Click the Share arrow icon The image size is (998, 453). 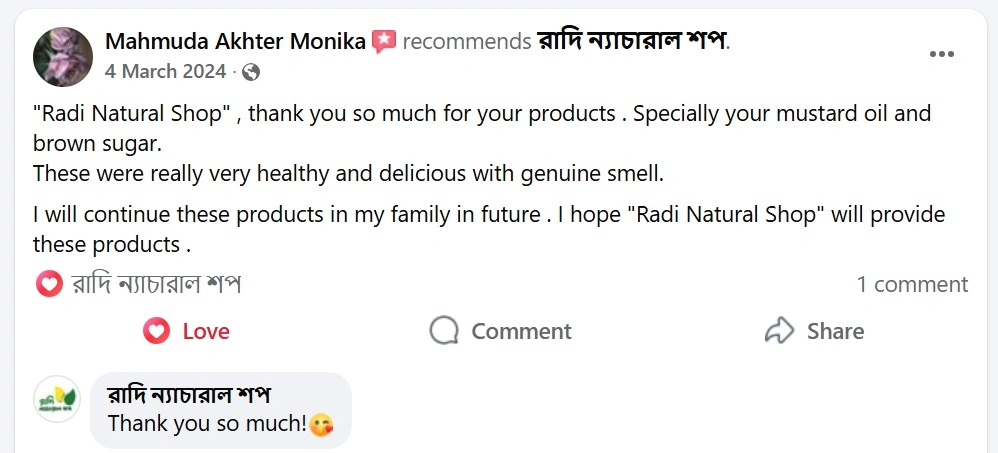778,331
